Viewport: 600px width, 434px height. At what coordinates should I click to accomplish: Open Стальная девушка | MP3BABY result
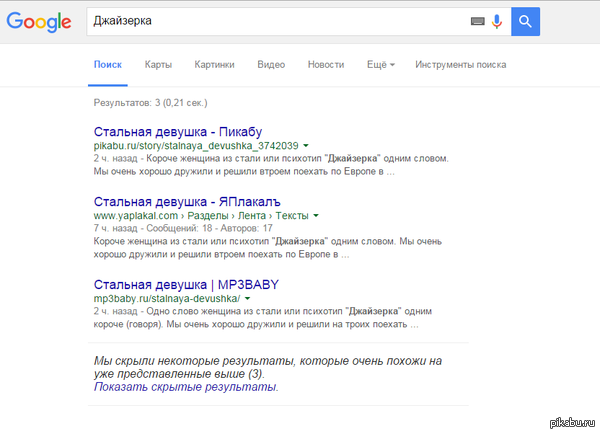[186, 285]
